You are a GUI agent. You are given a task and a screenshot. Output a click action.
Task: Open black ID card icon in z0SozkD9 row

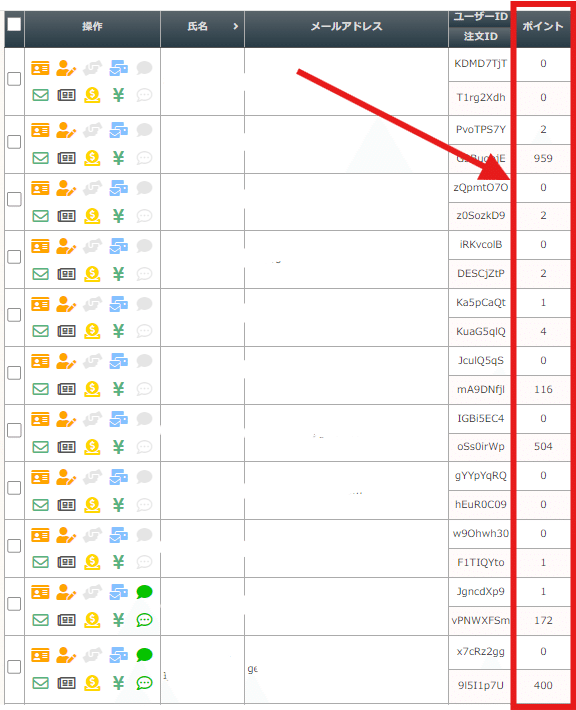pos(67,216)
